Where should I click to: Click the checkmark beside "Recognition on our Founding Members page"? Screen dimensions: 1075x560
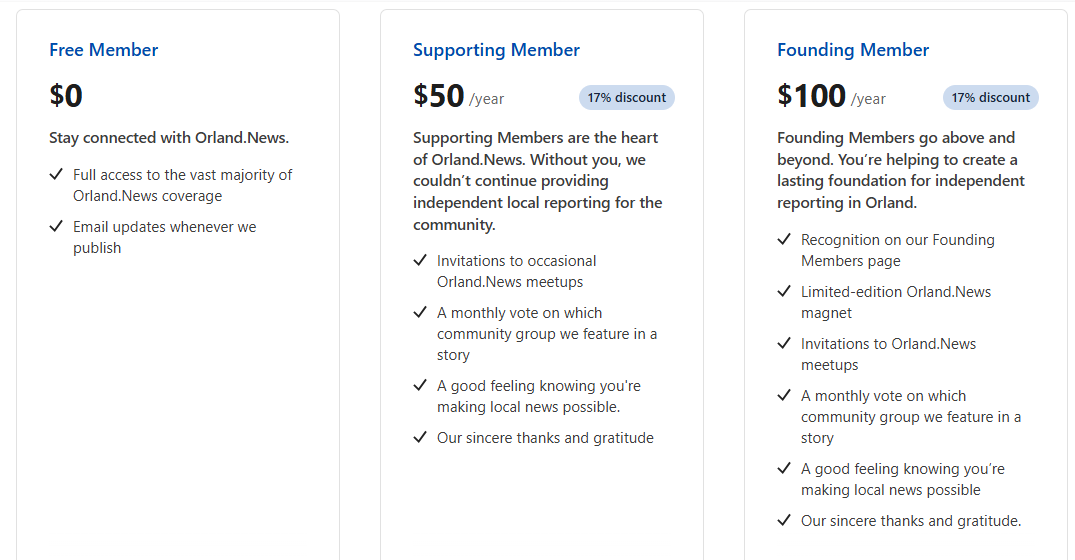(784, 240)
